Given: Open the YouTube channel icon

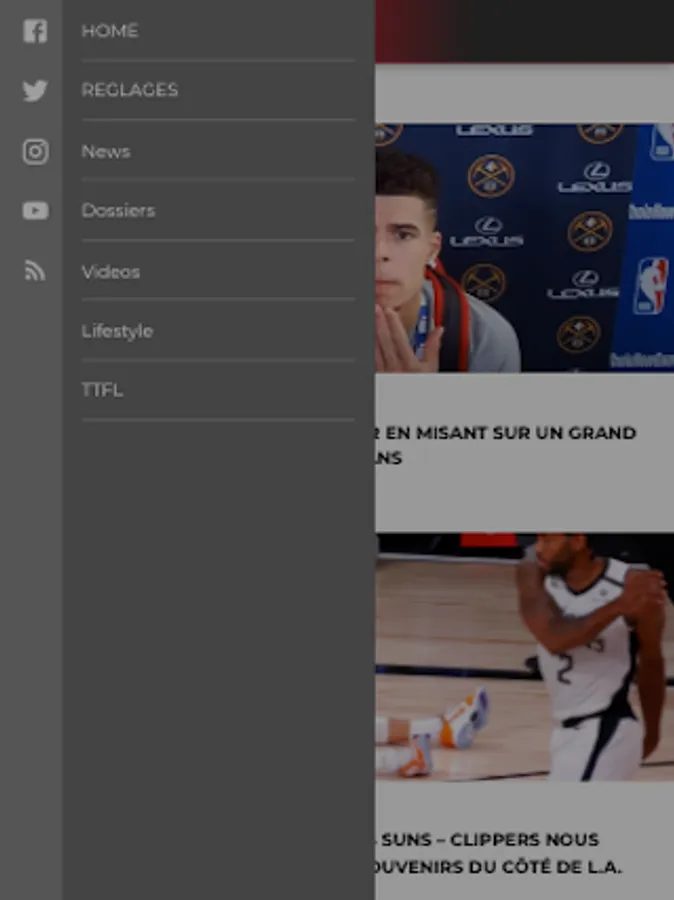Looking at the screenshot, I should pyautogui.click(x=35, y=211).
